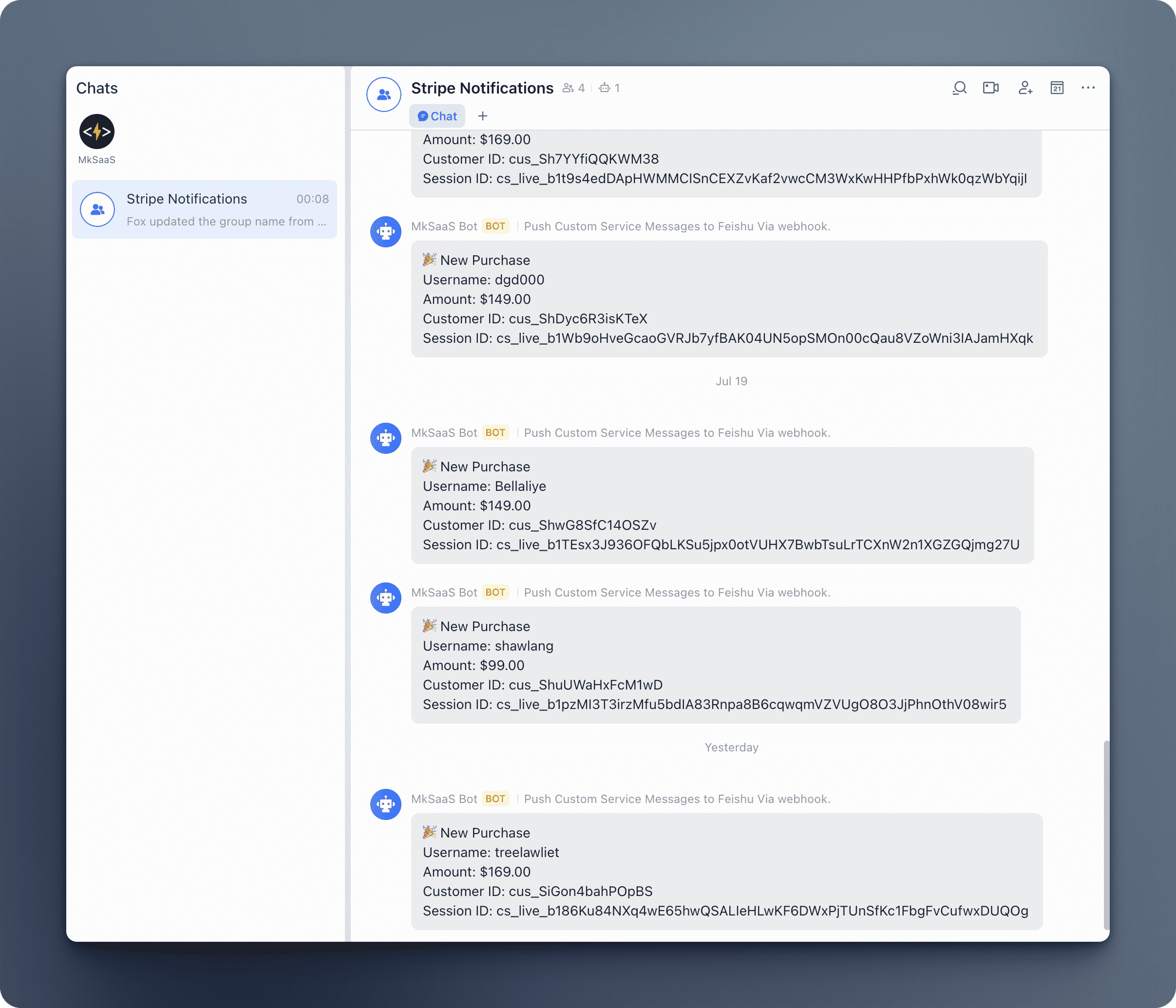Viewport: 1176px width, 1008px height.
Task: Click the Stripe Notifications group avatar in header
Action: coord(384,95)
